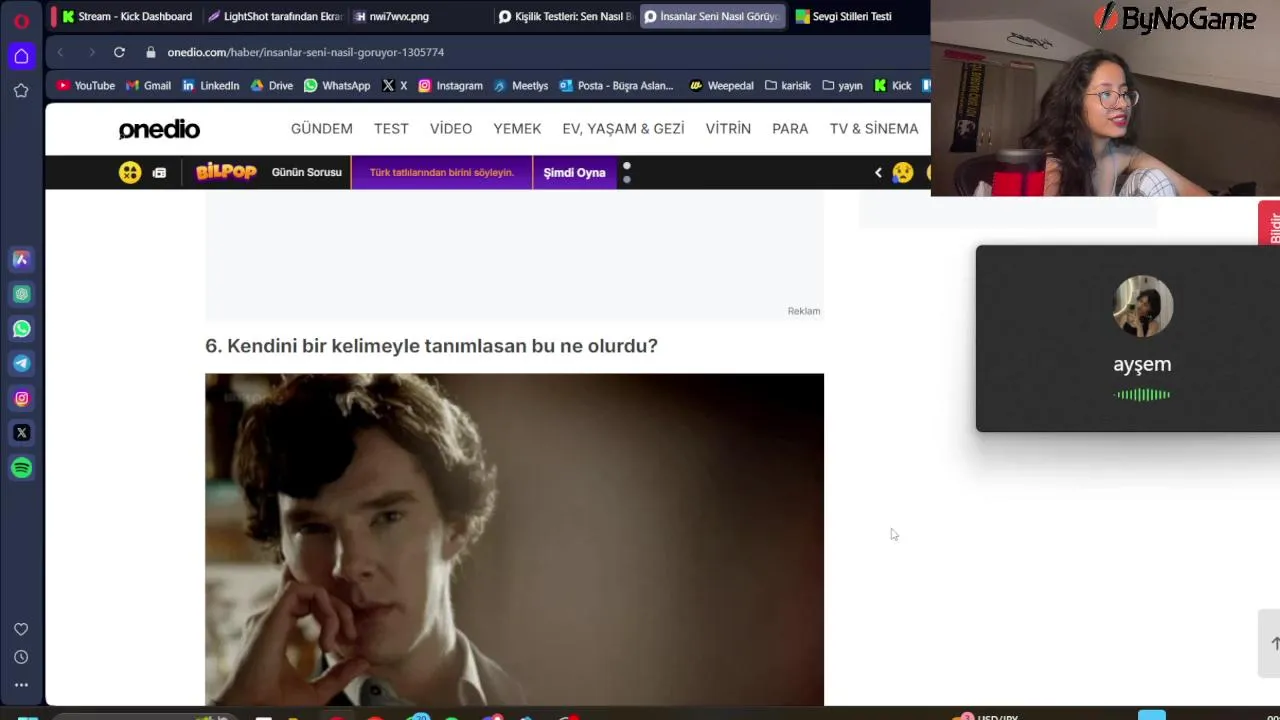This screenshot has width=1280, height=720.
Task: Open sidebar three-dot settings menu
Action: coord(21,685)
